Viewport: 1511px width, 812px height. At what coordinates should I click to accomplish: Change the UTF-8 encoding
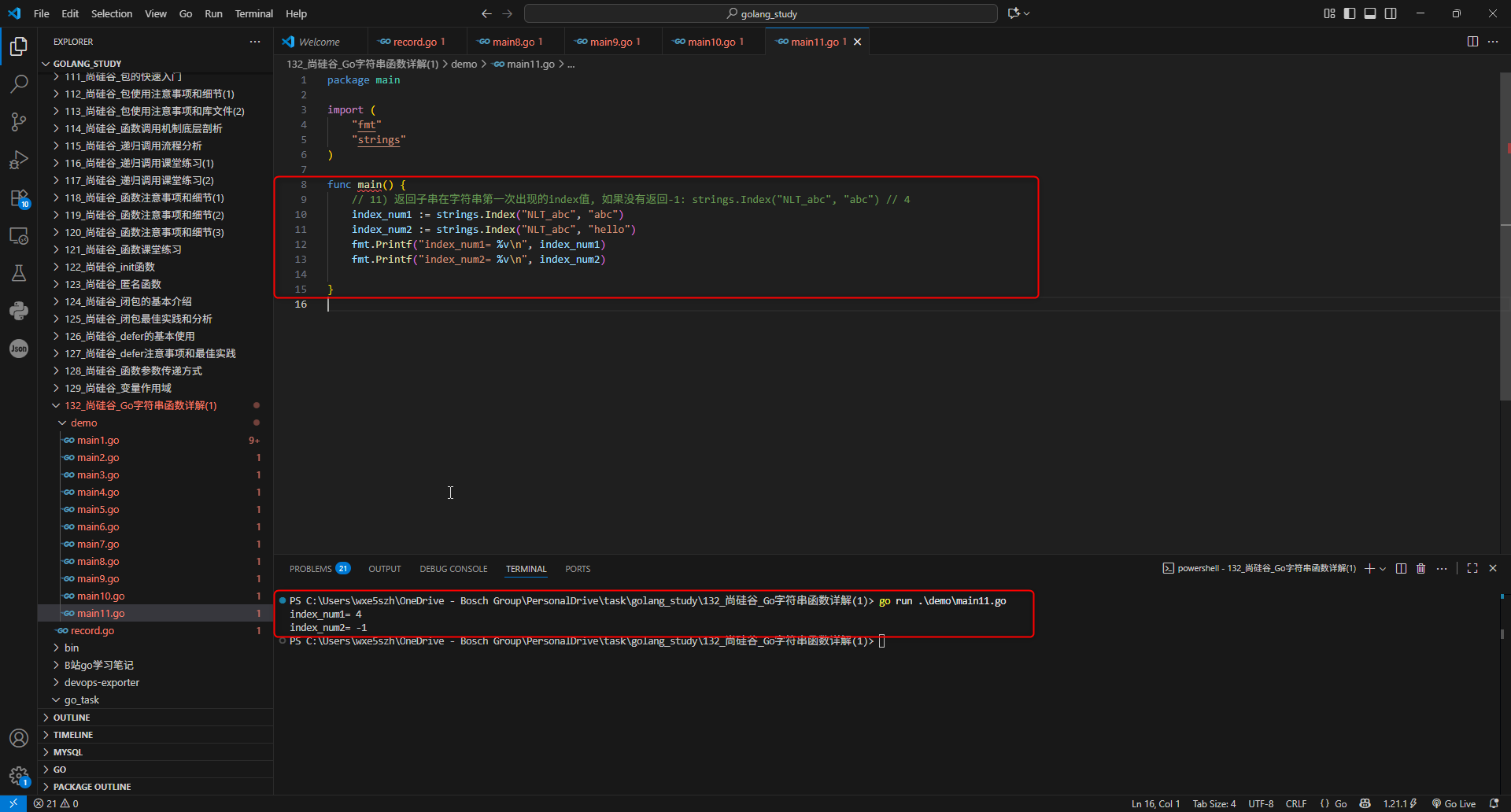click(1261, 803)
